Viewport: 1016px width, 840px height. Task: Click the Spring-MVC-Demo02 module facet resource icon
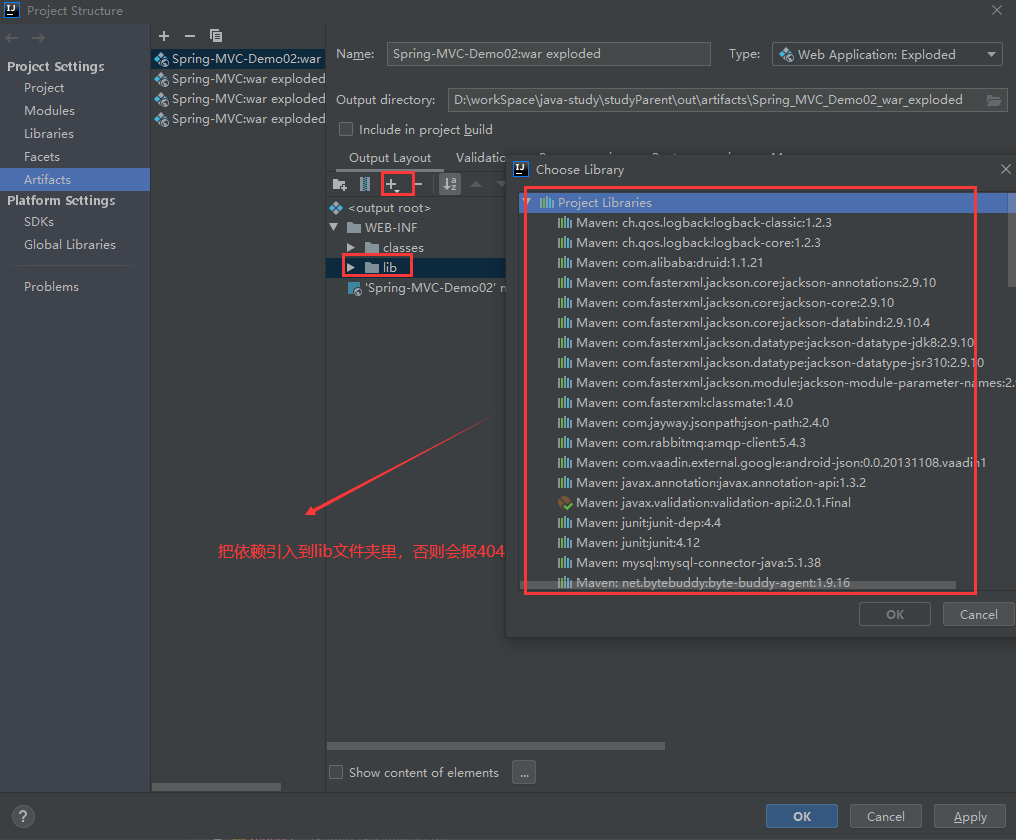tap(354, 288)
